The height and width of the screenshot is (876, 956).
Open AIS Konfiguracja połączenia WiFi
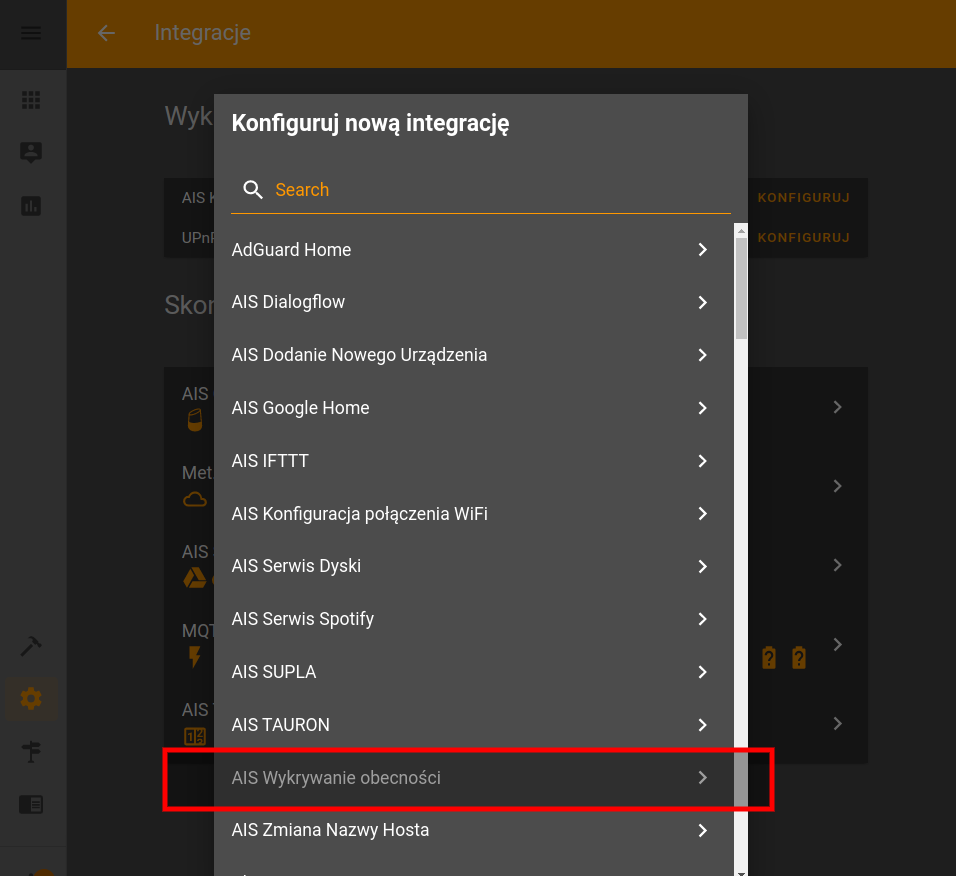coord(474,514)
